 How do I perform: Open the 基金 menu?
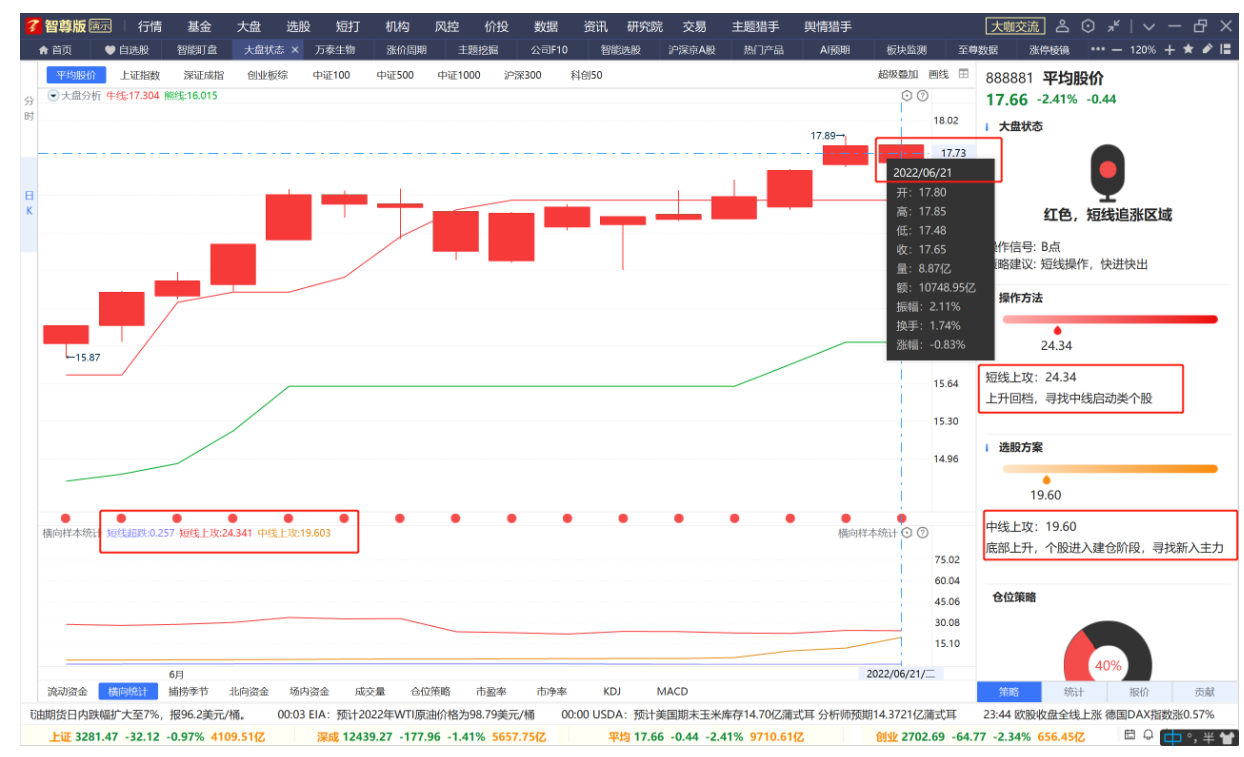tap(200, 27)
